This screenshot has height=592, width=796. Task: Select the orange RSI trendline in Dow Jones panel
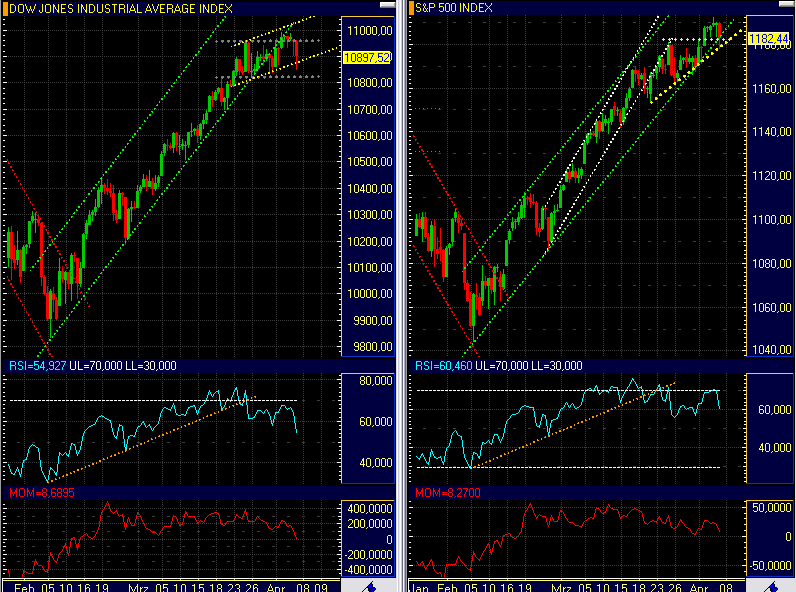coord(152,439)
